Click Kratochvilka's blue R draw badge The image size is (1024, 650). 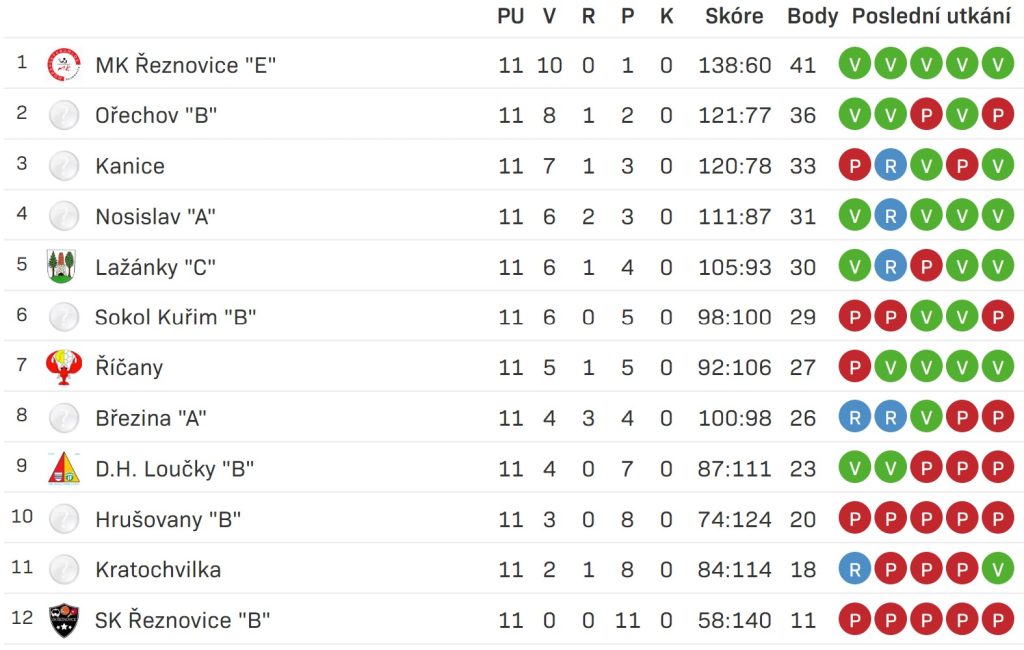[854, 570]
